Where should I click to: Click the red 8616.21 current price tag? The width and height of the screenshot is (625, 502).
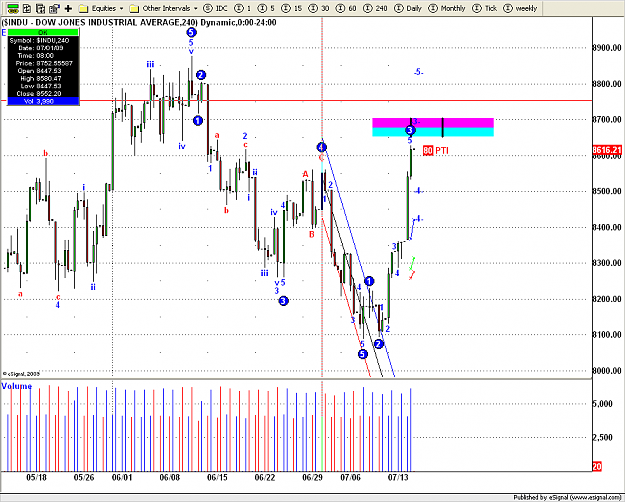[607, 150]
